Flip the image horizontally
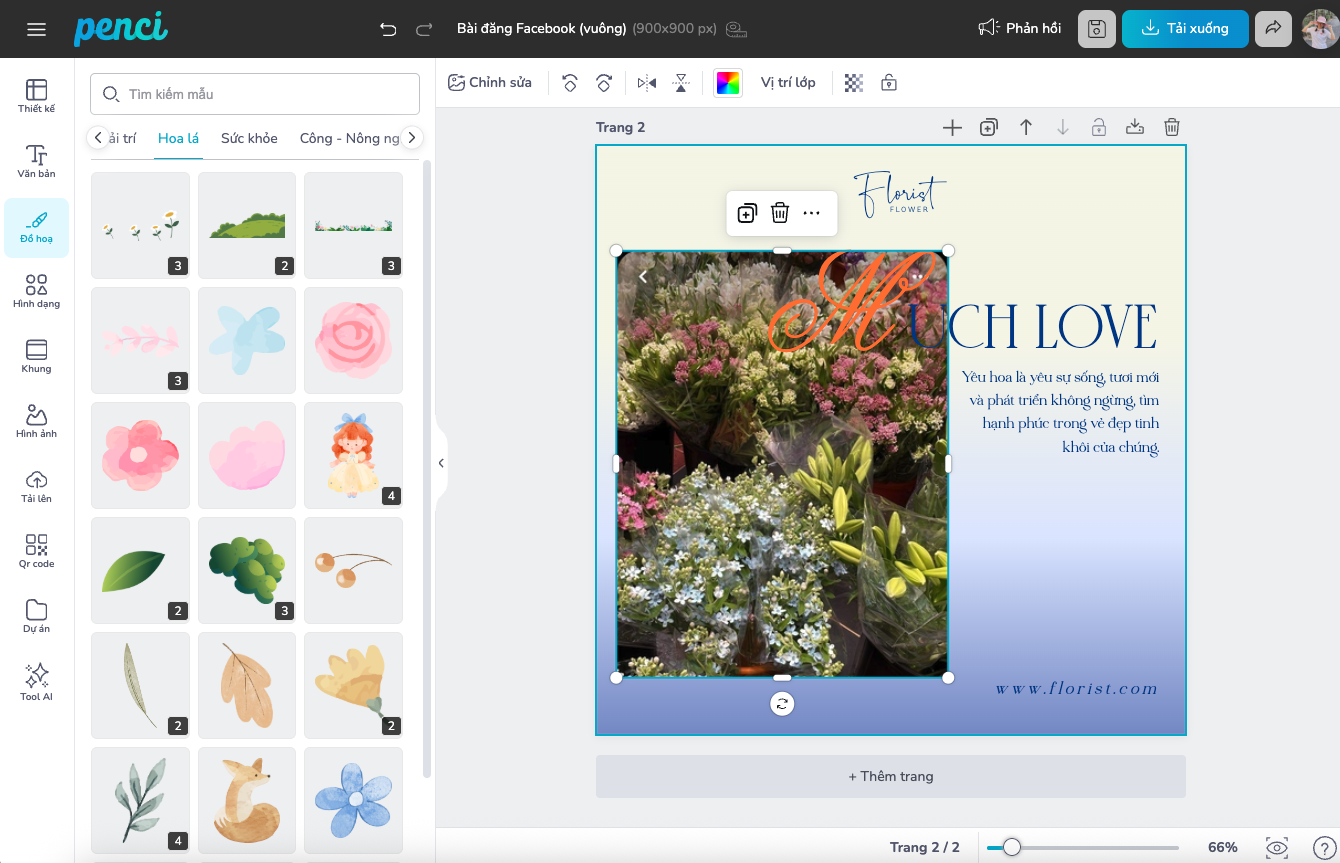1340x863 pixels. coord(647,83)
